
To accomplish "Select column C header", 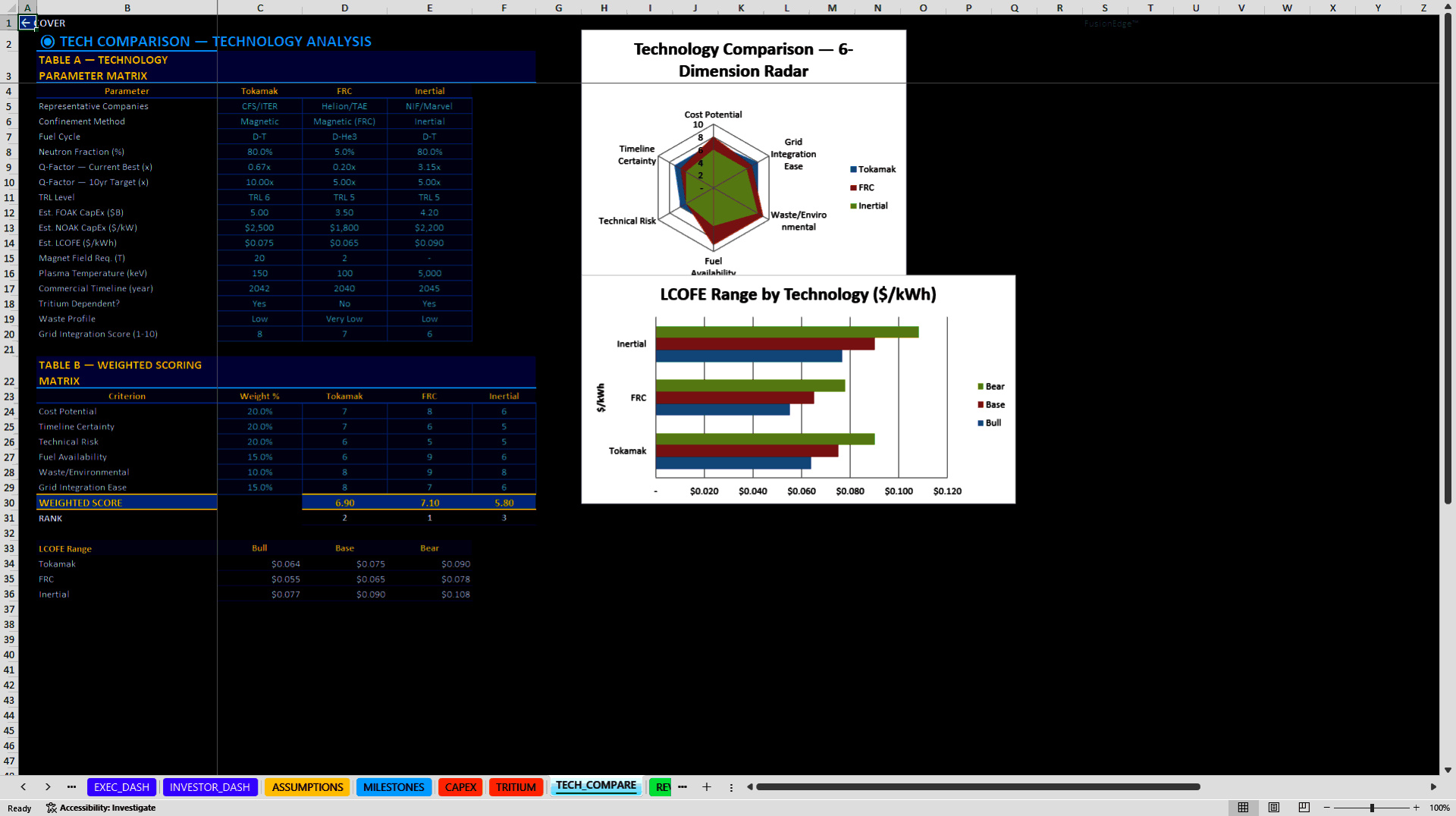I will (260, 8).
